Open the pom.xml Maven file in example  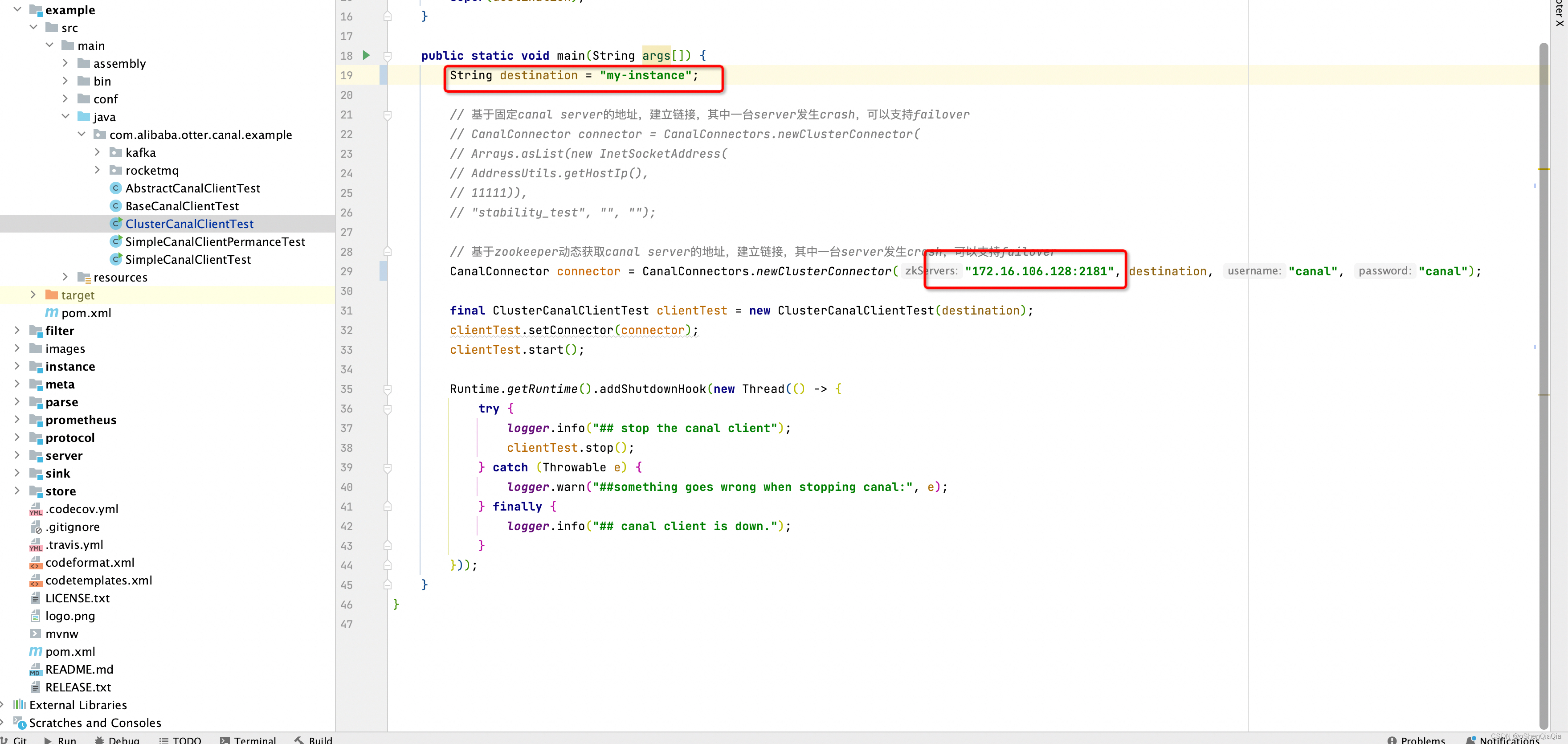point(86,313)
